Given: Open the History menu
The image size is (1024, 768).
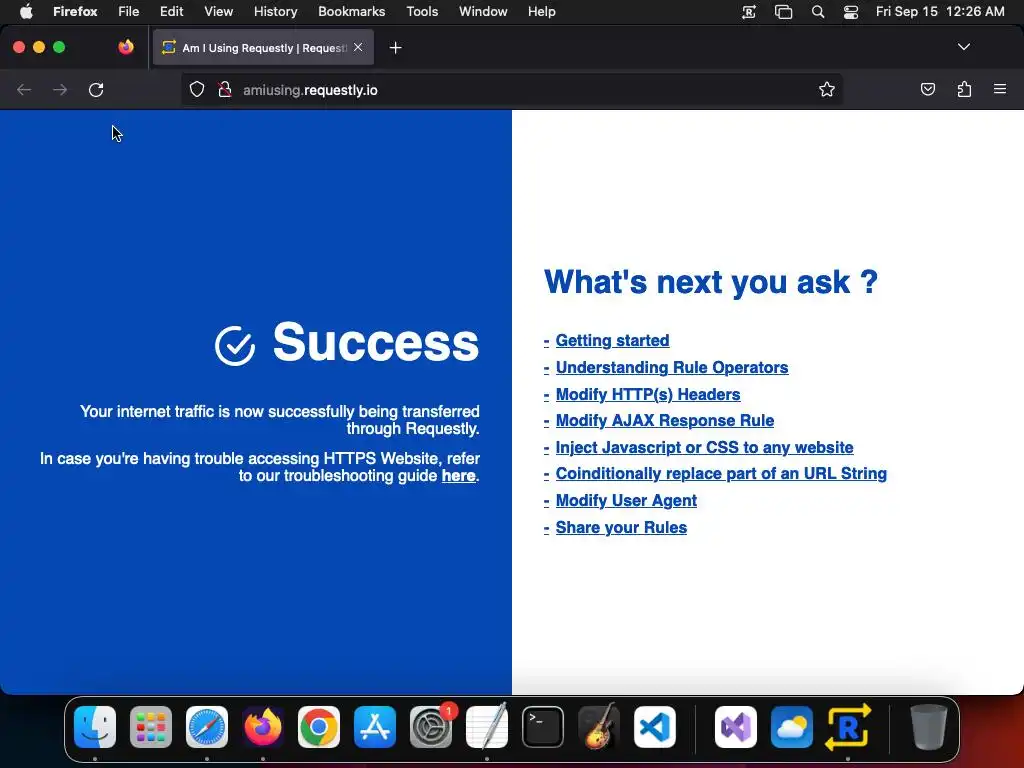Looking at the screenshot, I should point(275,12).
